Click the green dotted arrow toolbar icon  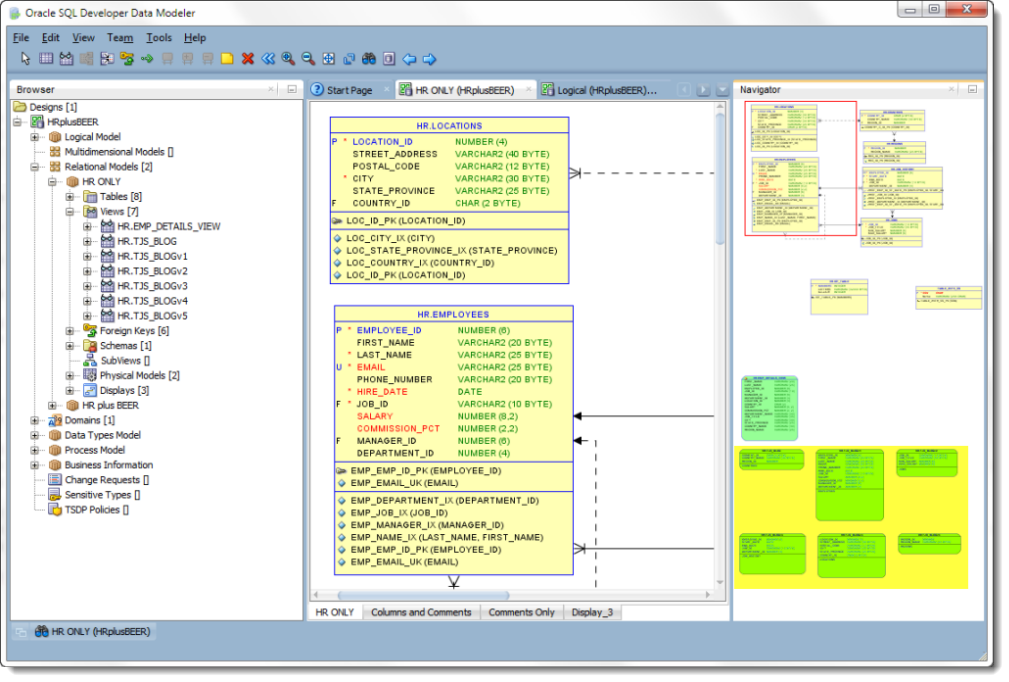(147, 59)
